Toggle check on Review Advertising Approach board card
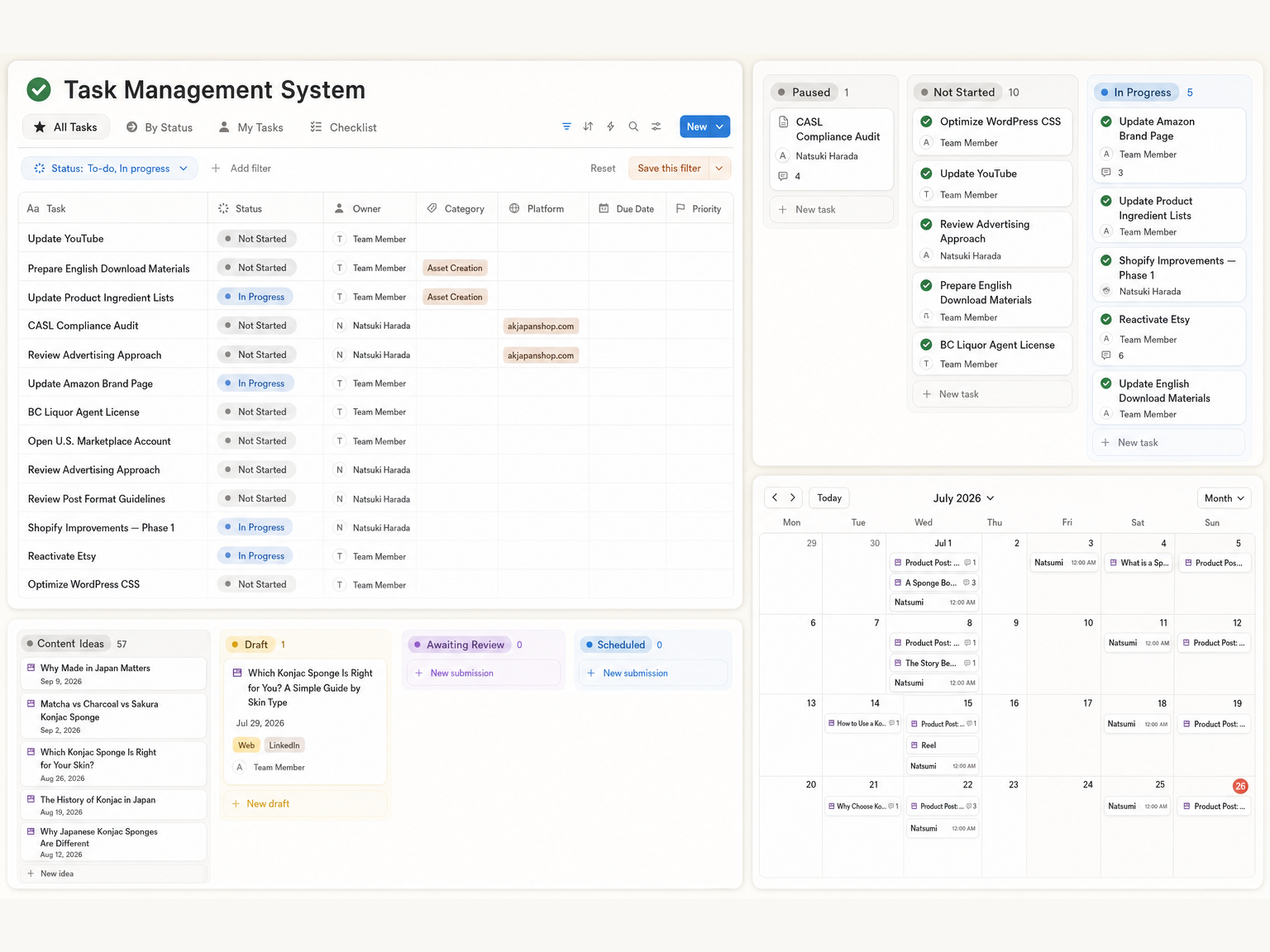 point(927,224)
